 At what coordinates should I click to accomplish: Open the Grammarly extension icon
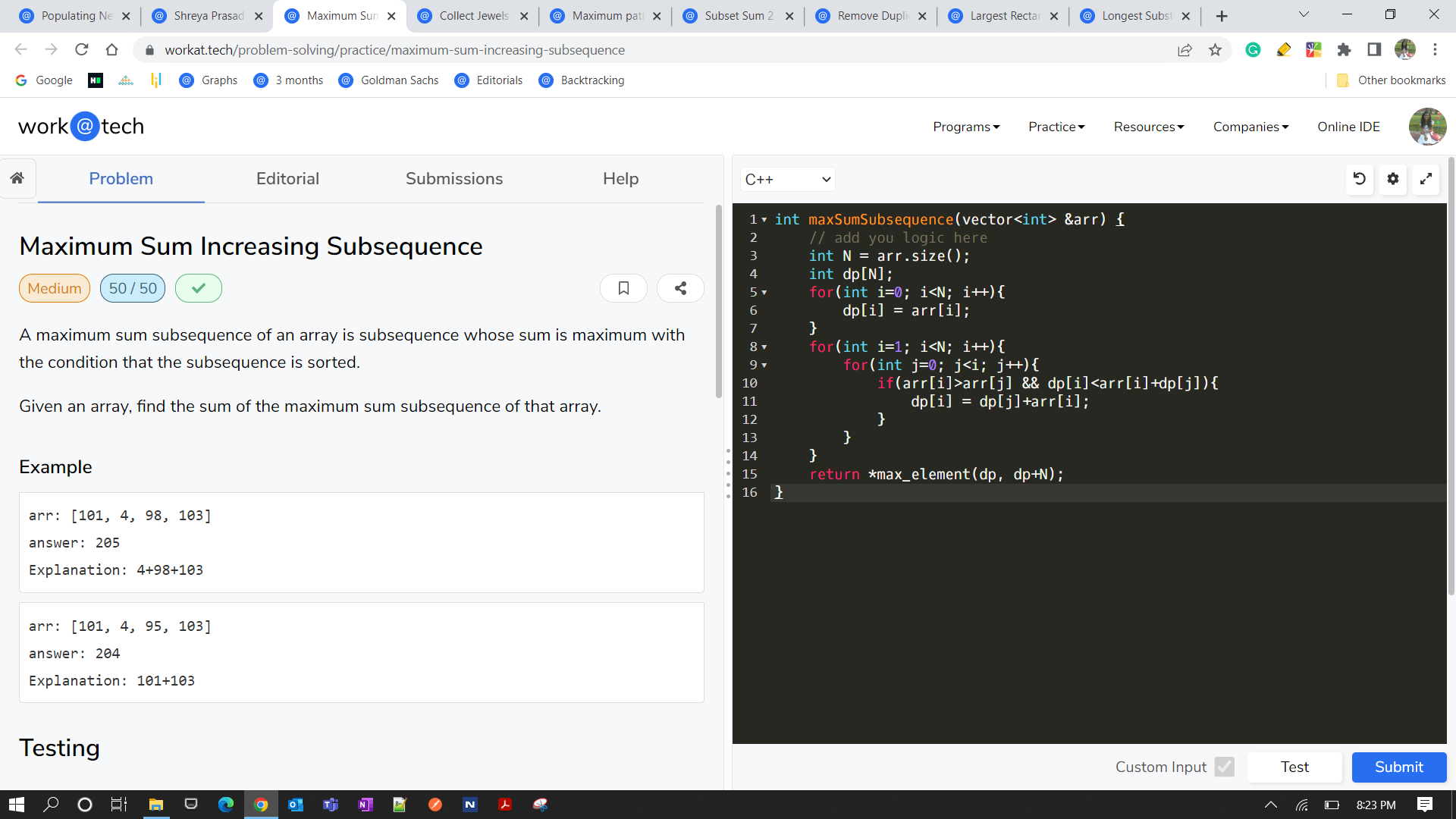pos(1254,50)
